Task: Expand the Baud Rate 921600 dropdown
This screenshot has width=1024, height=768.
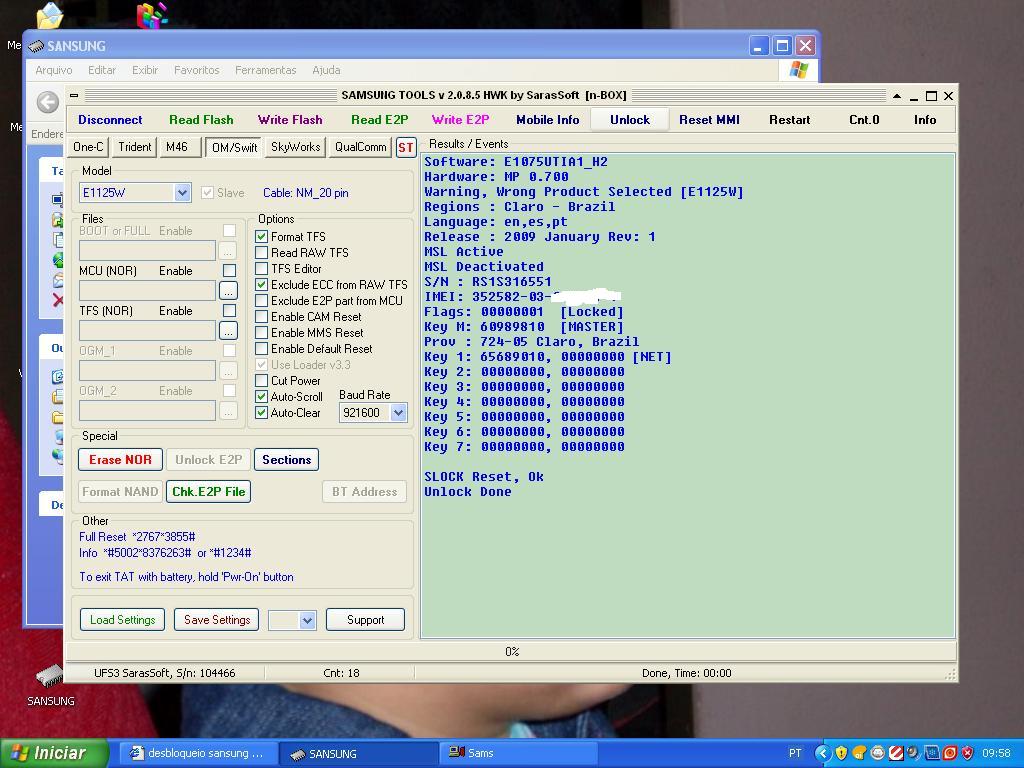Action: (x=398, y=413)
